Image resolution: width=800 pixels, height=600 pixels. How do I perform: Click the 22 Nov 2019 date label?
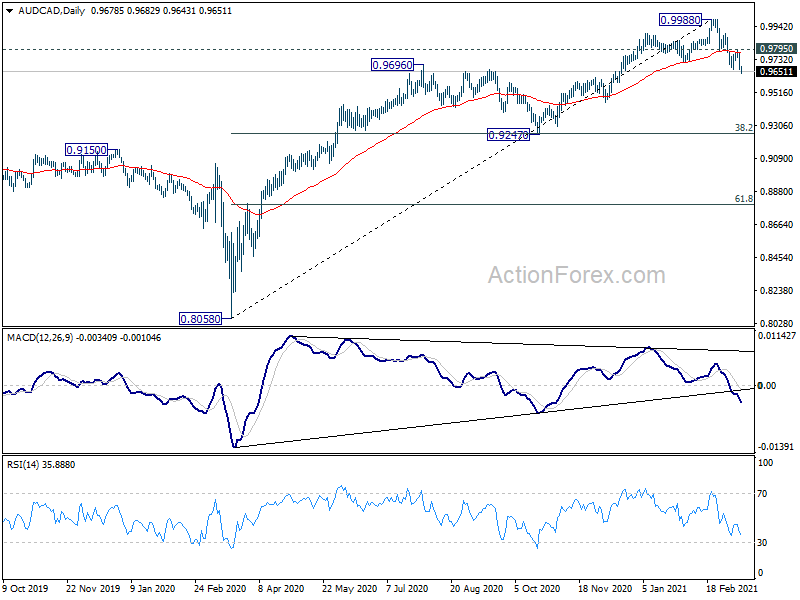click(93, 588)
